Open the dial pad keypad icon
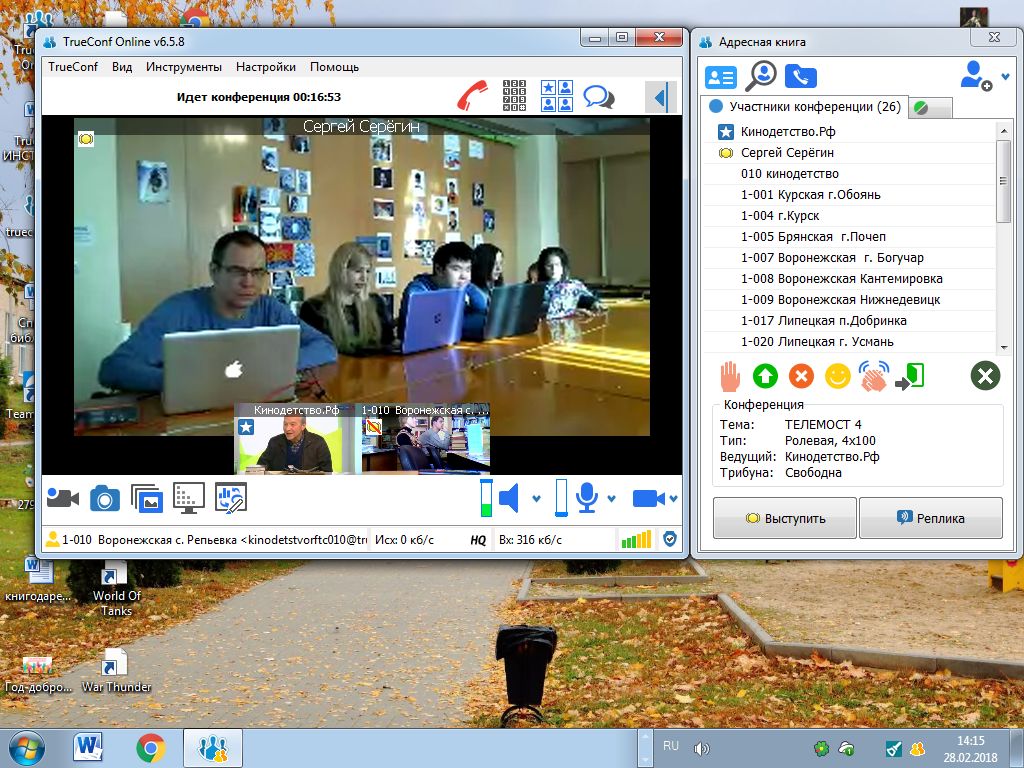 pyautogui.click(x=514, y=95)
